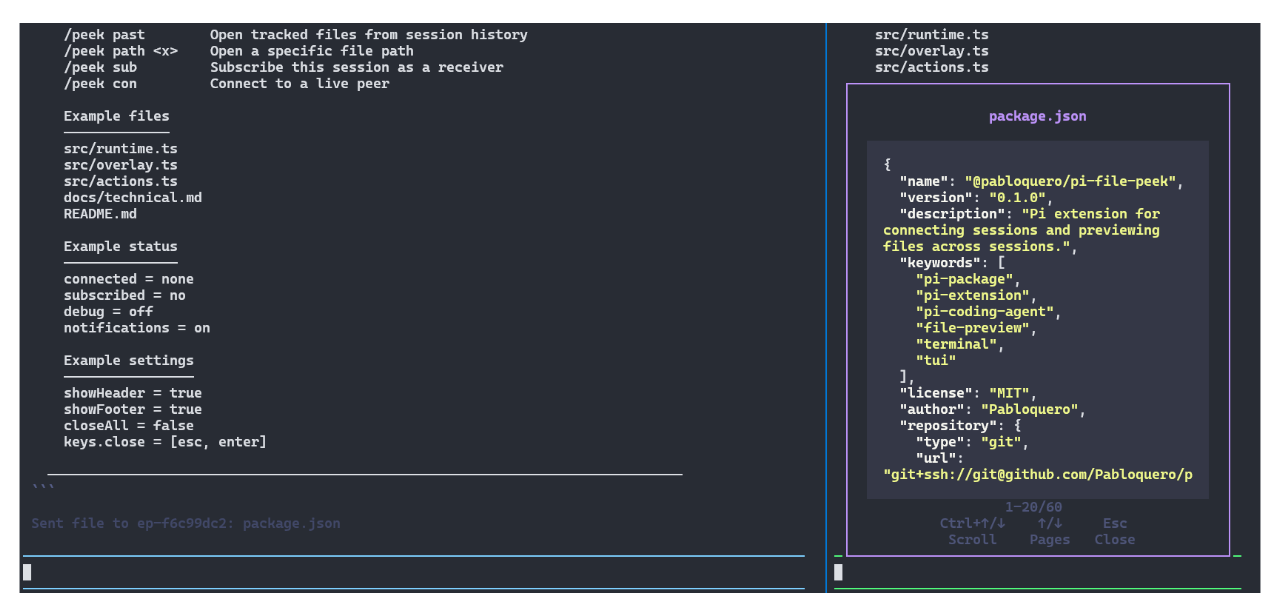Click the git+ssh GitHub repository URL
Viewport: 1280px width, 616px height.
[x=1038, y=474]
